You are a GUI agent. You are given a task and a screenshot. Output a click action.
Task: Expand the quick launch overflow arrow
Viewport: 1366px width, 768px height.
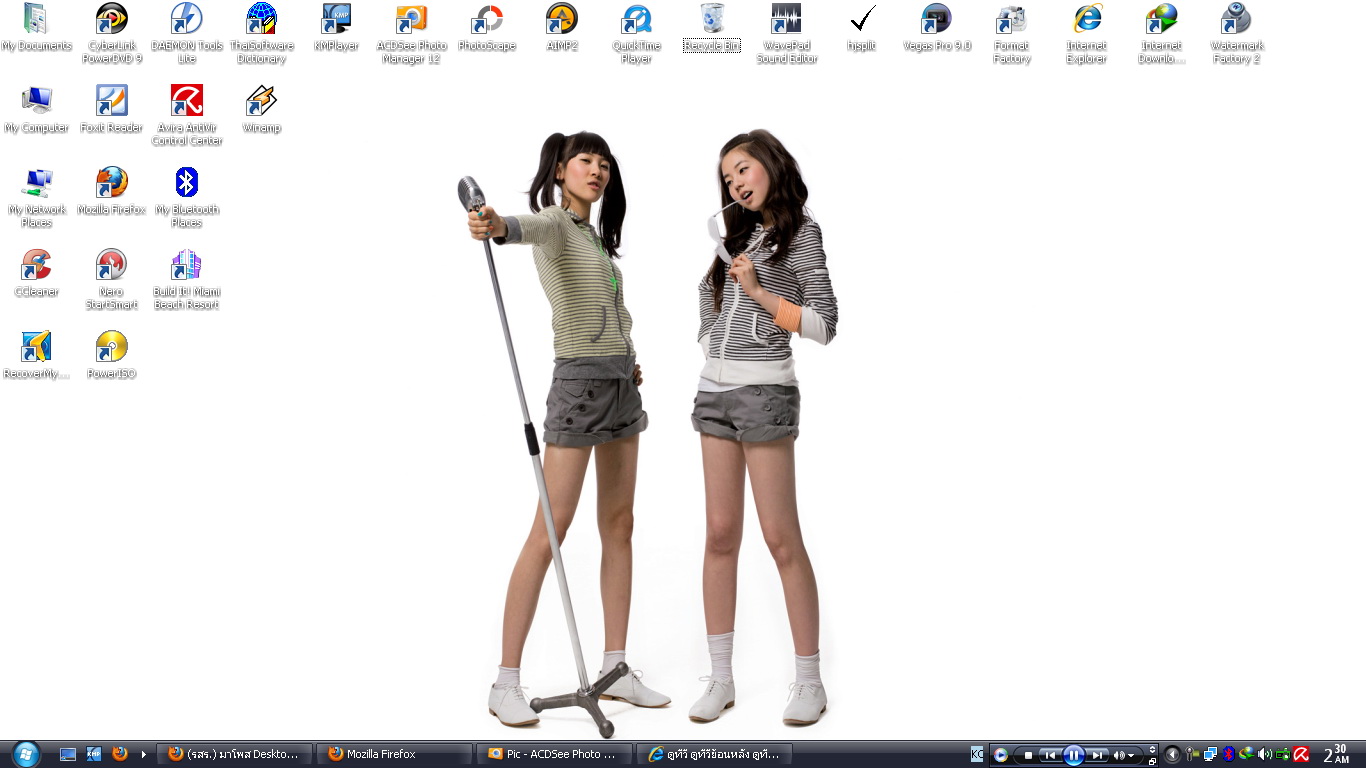(144, 754)
